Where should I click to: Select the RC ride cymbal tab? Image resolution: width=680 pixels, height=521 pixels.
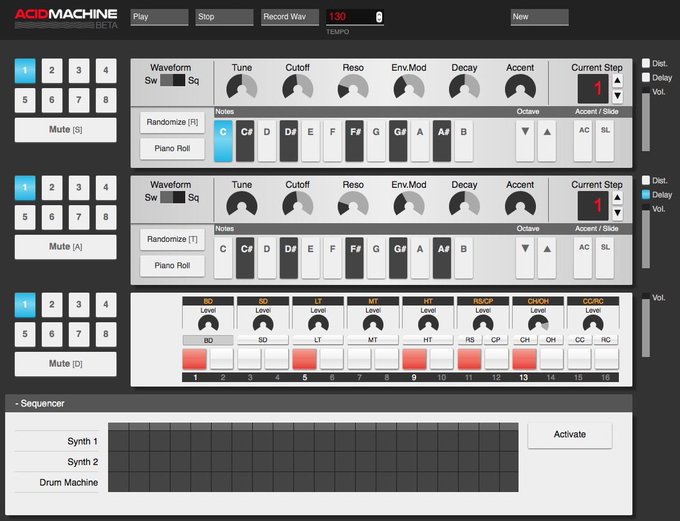click(x=606, y=340)
